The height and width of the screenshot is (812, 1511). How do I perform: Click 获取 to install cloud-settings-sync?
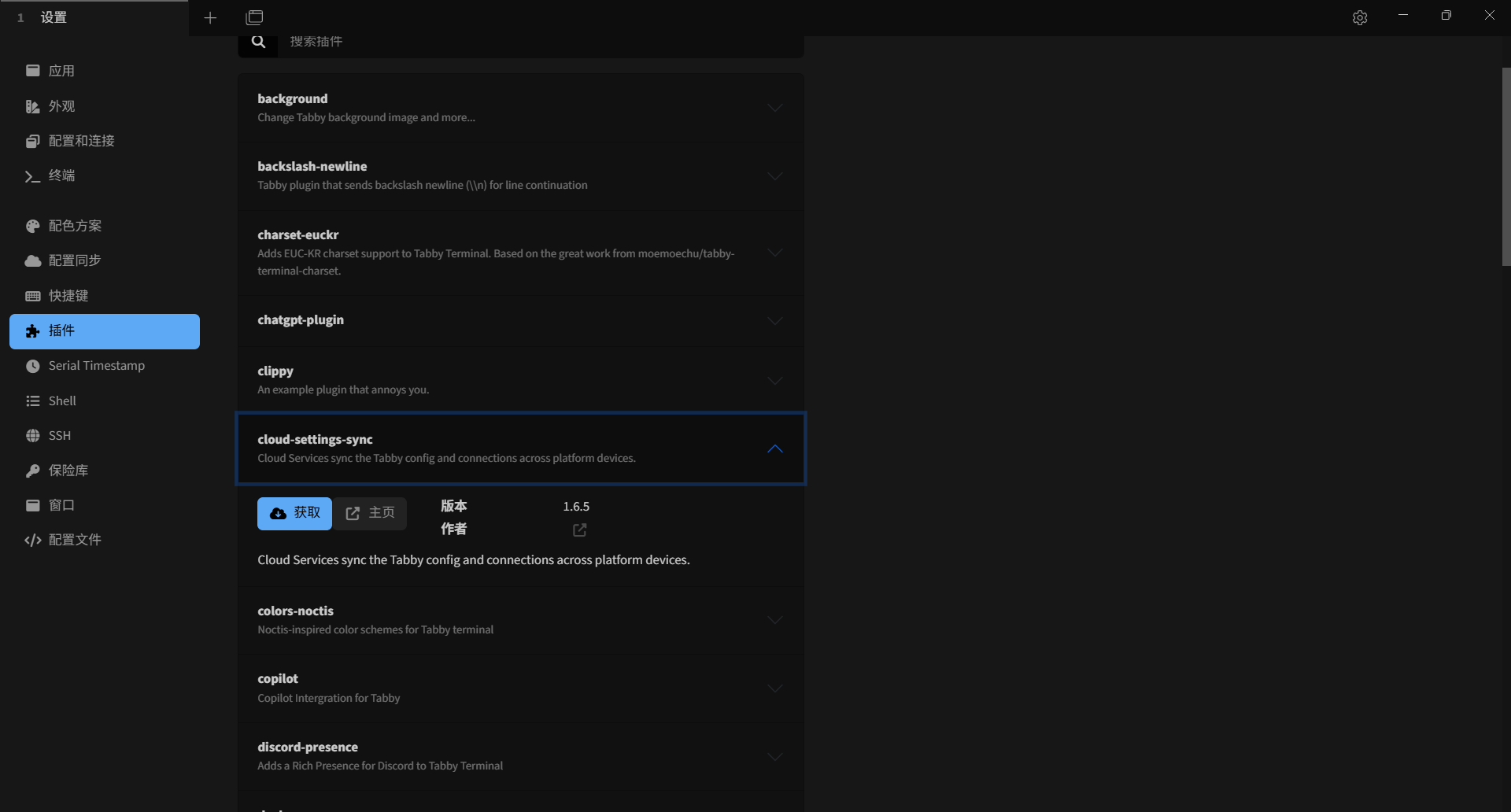tap(294, 513)
